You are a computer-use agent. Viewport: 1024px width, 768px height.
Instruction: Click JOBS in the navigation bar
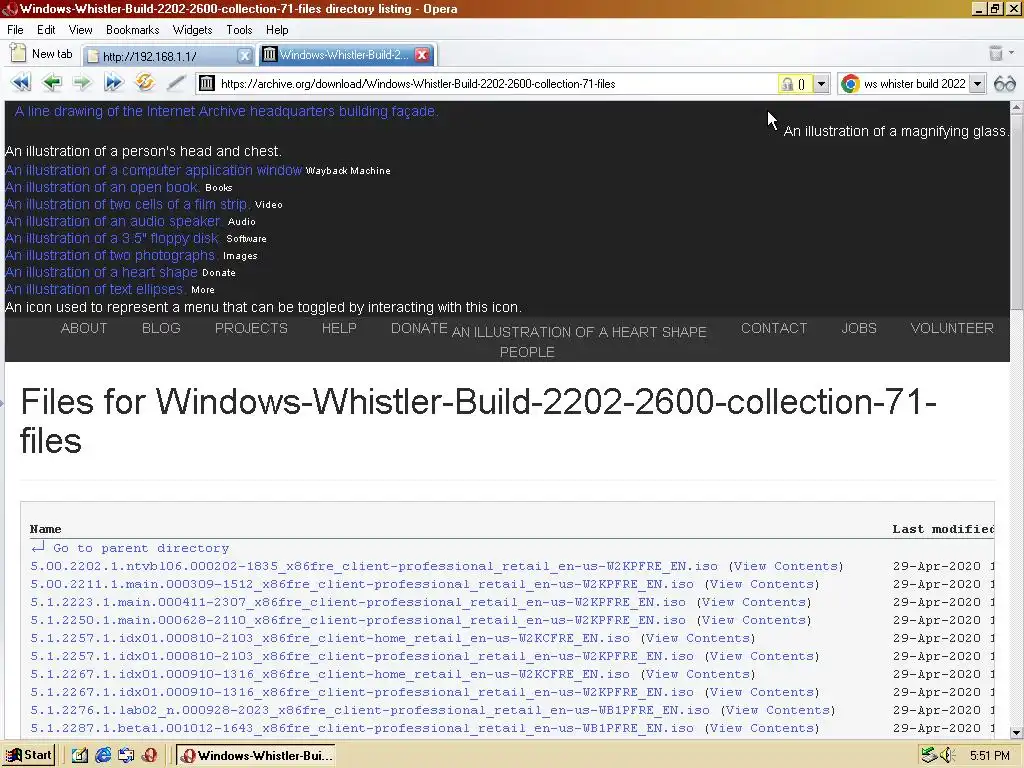tap(859, 328)
